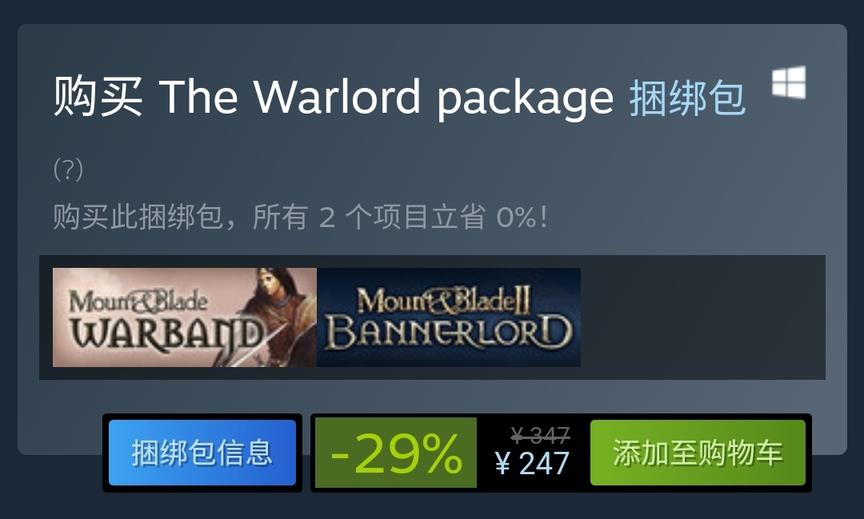864x519 pixels.
Task: Click the -29% discount badge
Action: click(x=396, y=453)
